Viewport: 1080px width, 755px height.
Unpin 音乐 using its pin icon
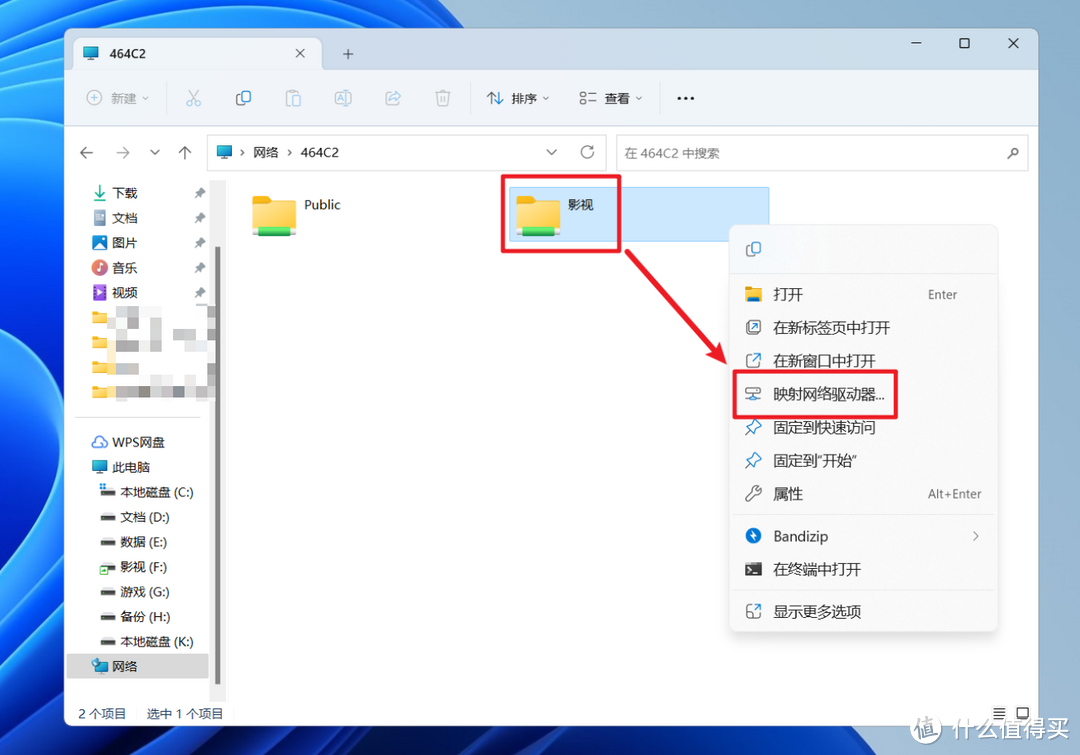pos(200,267)
